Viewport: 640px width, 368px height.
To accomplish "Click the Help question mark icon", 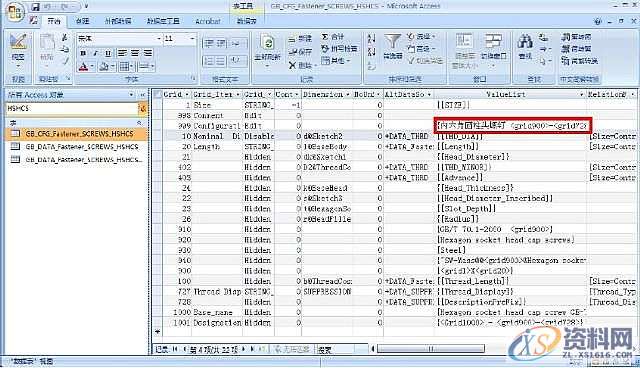I will click(x=598, y=21).
